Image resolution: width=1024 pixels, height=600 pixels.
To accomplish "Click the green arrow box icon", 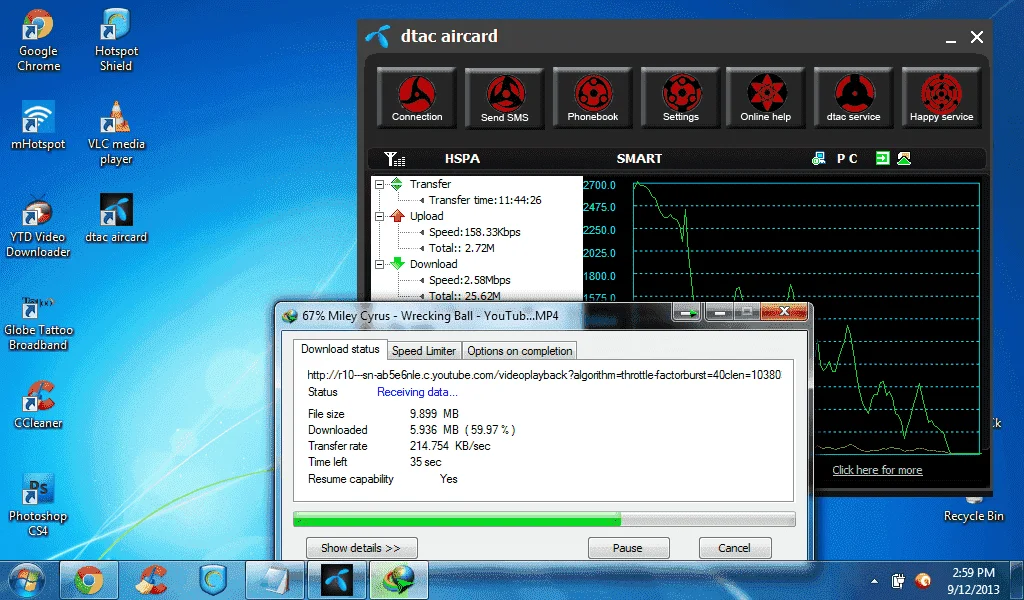I will (x=882, y=158).
